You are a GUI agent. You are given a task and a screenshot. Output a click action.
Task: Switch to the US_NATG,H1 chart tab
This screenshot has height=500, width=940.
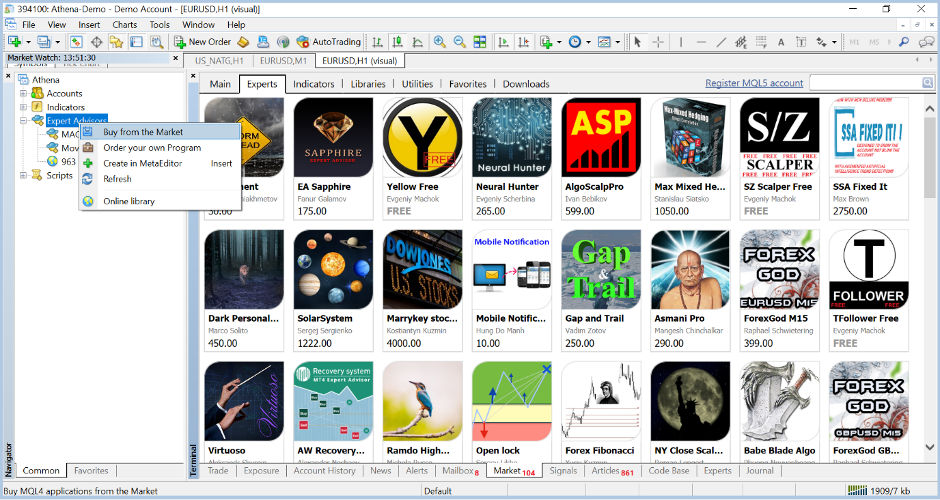(219, 61)
